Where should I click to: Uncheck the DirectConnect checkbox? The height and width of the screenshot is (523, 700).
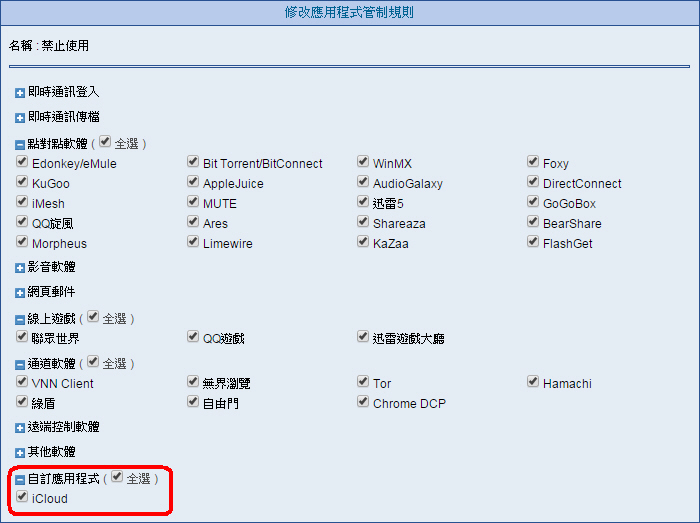click(x=533, y=181)
